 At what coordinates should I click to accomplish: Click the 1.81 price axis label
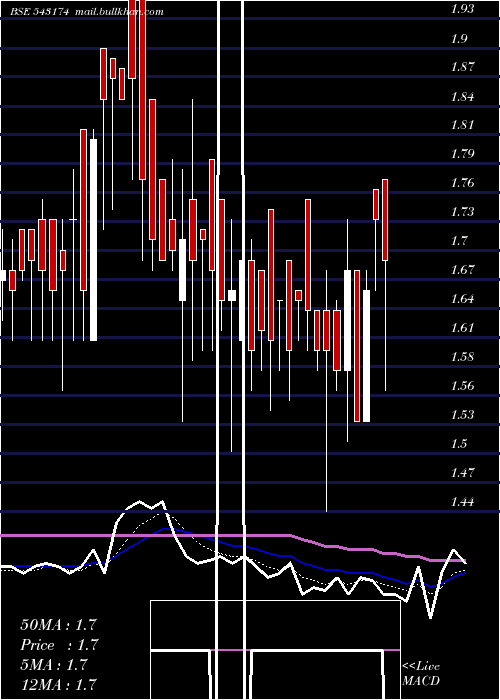tap(463, 125)
